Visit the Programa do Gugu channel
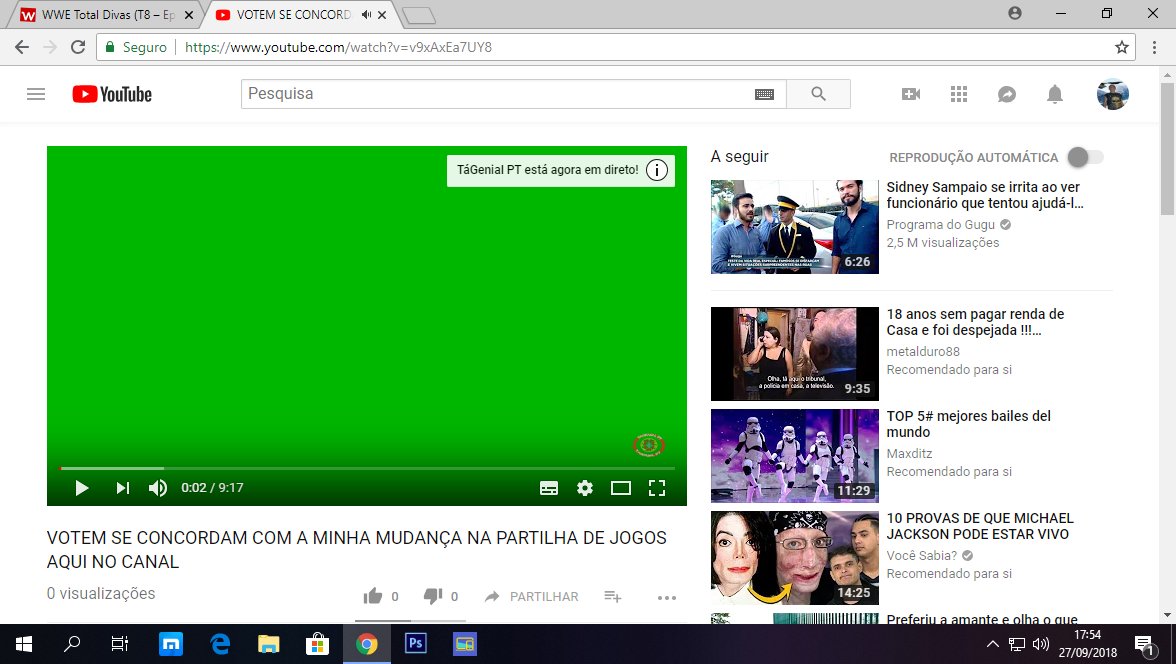1176x664 pixels. (x=940, y=224)
